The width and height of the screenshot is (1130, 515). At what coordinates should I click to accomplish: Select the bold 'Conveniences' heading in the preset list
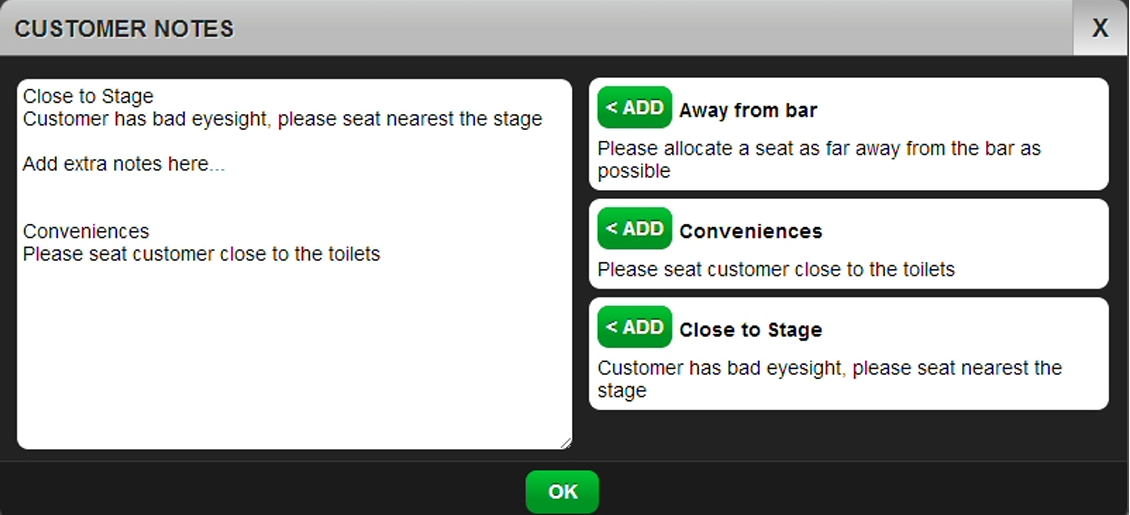coord(750,231)
